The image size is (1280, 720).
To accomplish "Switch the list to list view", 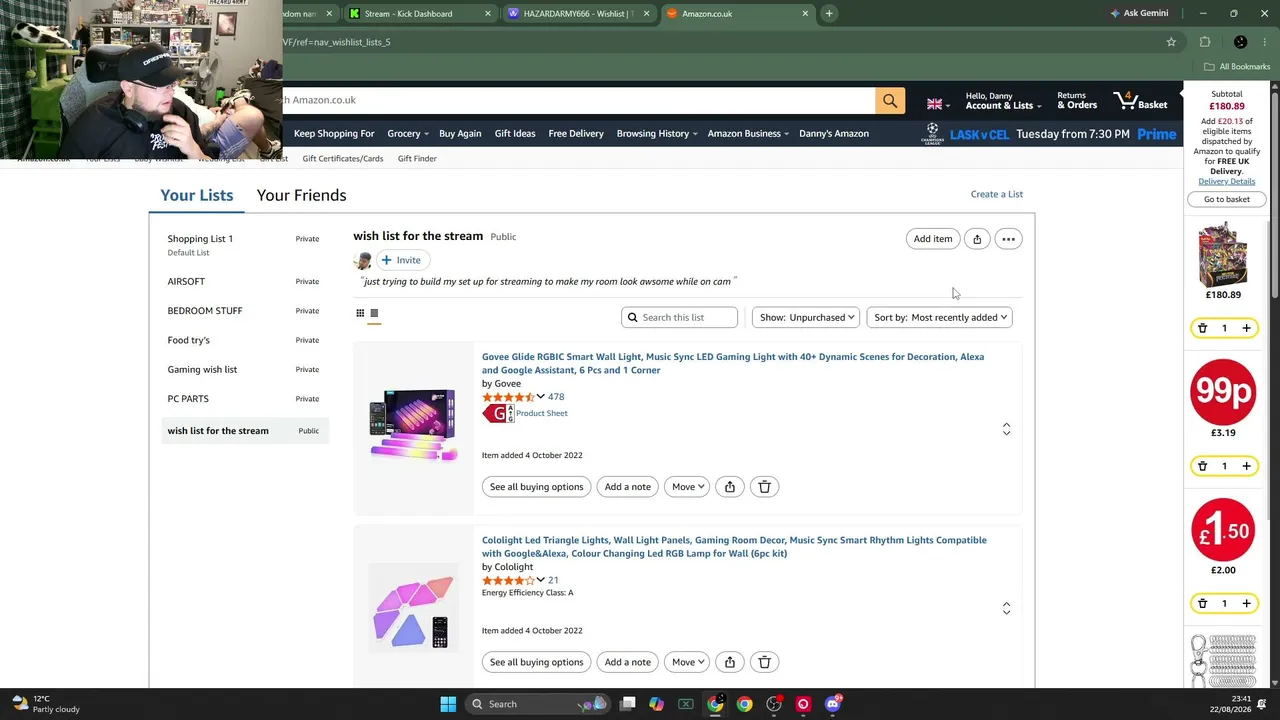I will point(374,313).
